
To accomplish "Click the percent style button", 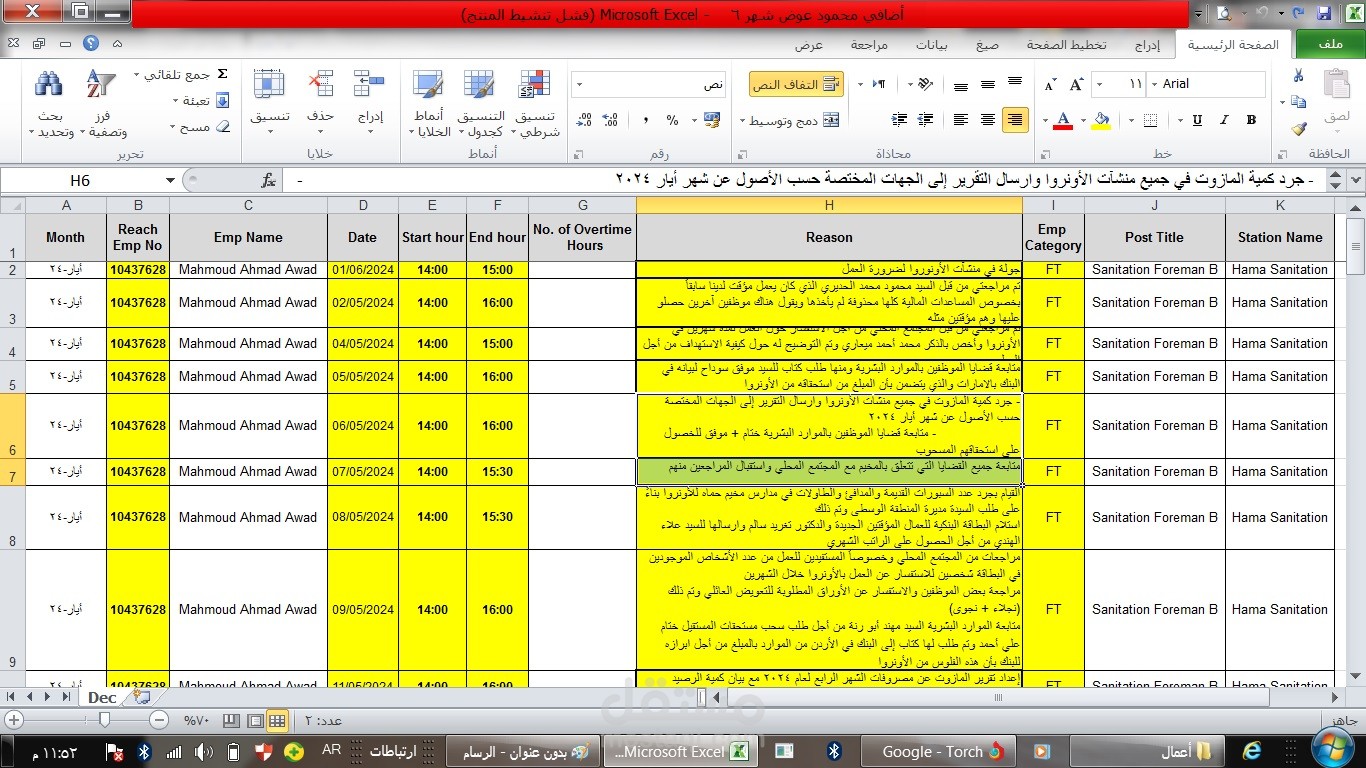I will pyautogui.click(x=672, y=120).
